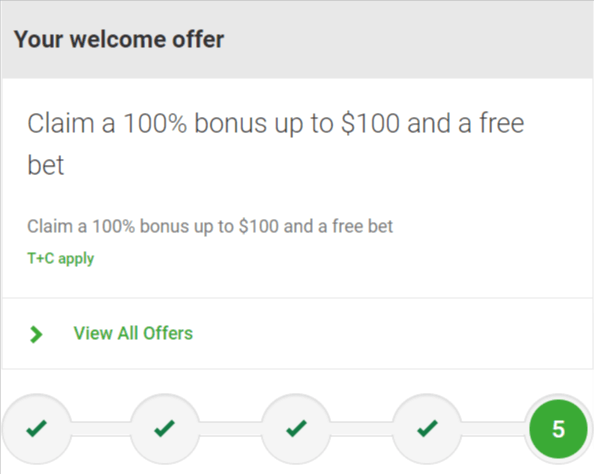594x474 pixels.
Task: Go to the third completed step checkmark
Action: point(296,429)
